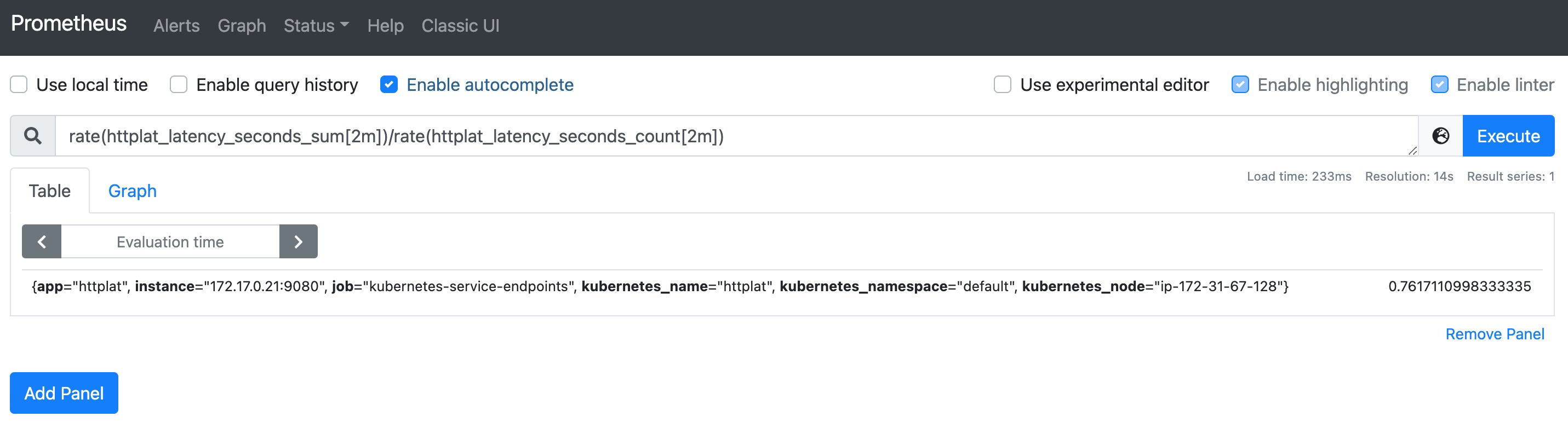This screenshot has width=1568, height=428.
Task: Click the Remove Panel link
Action: (1495, 334)
